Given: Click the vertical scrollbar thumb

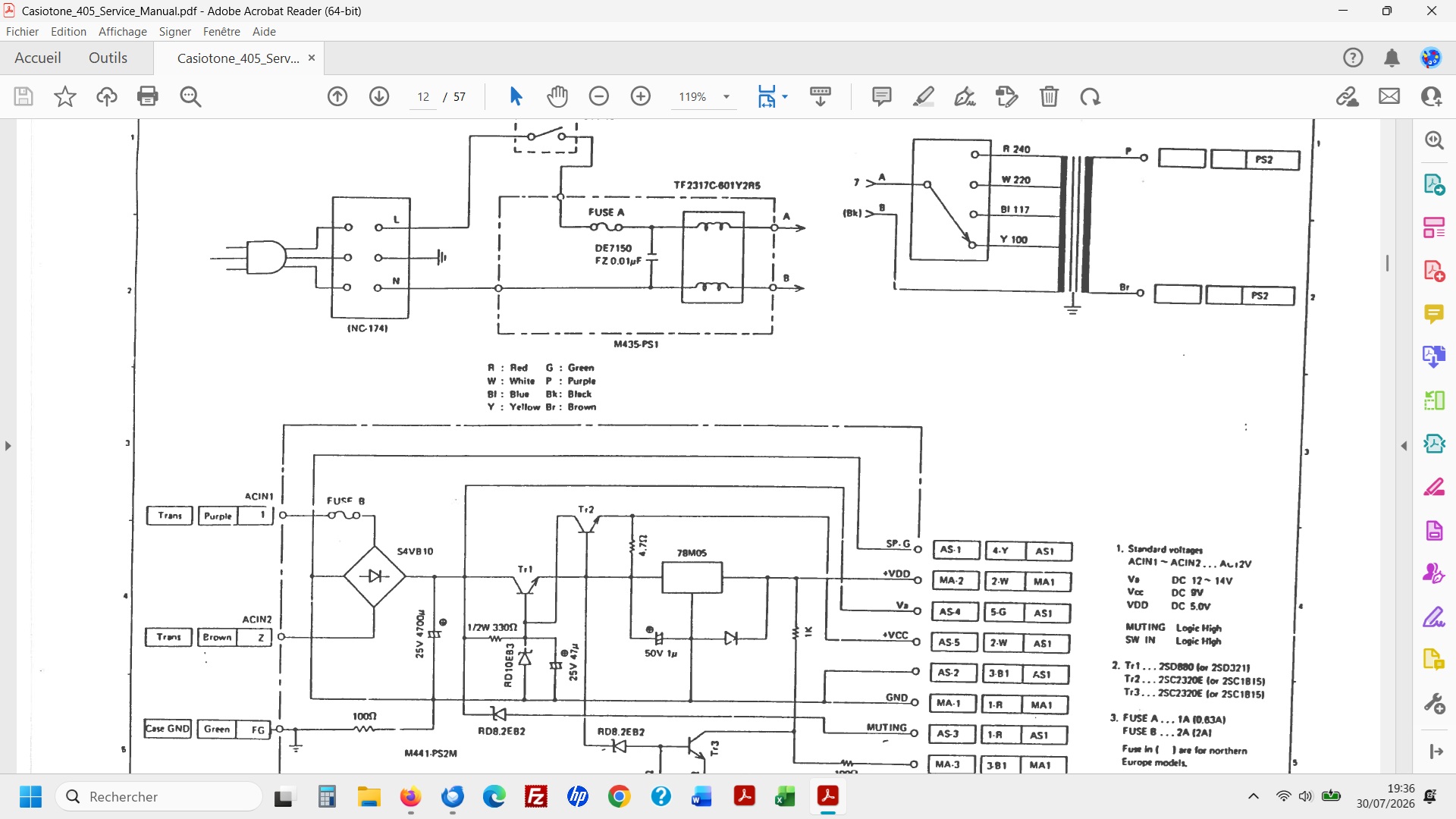Looking at the screenshot, I should click(x=1388, y=263).
